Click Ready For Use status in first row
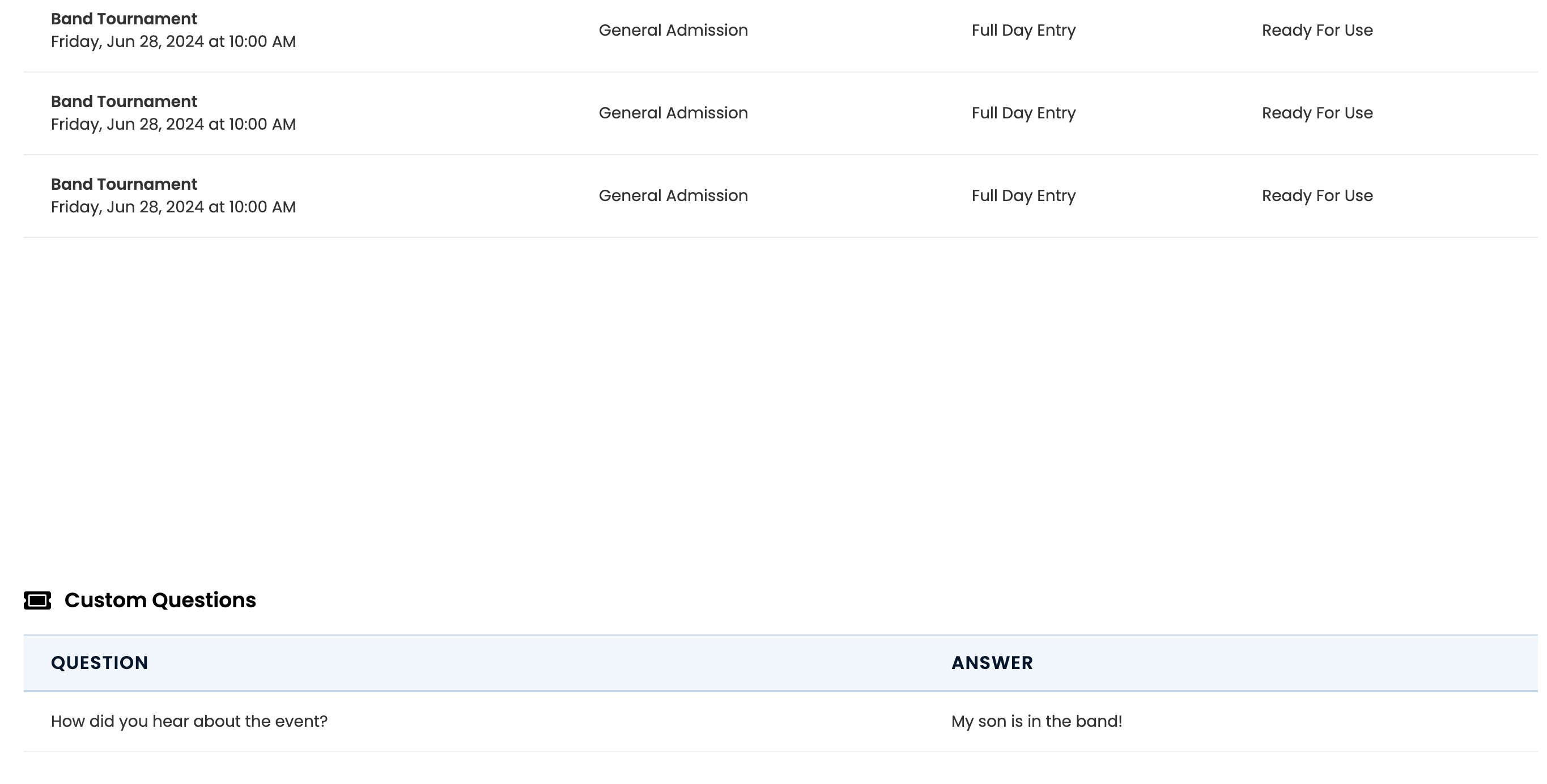This screenshot has width=1547, height=784. point(1317,30)
